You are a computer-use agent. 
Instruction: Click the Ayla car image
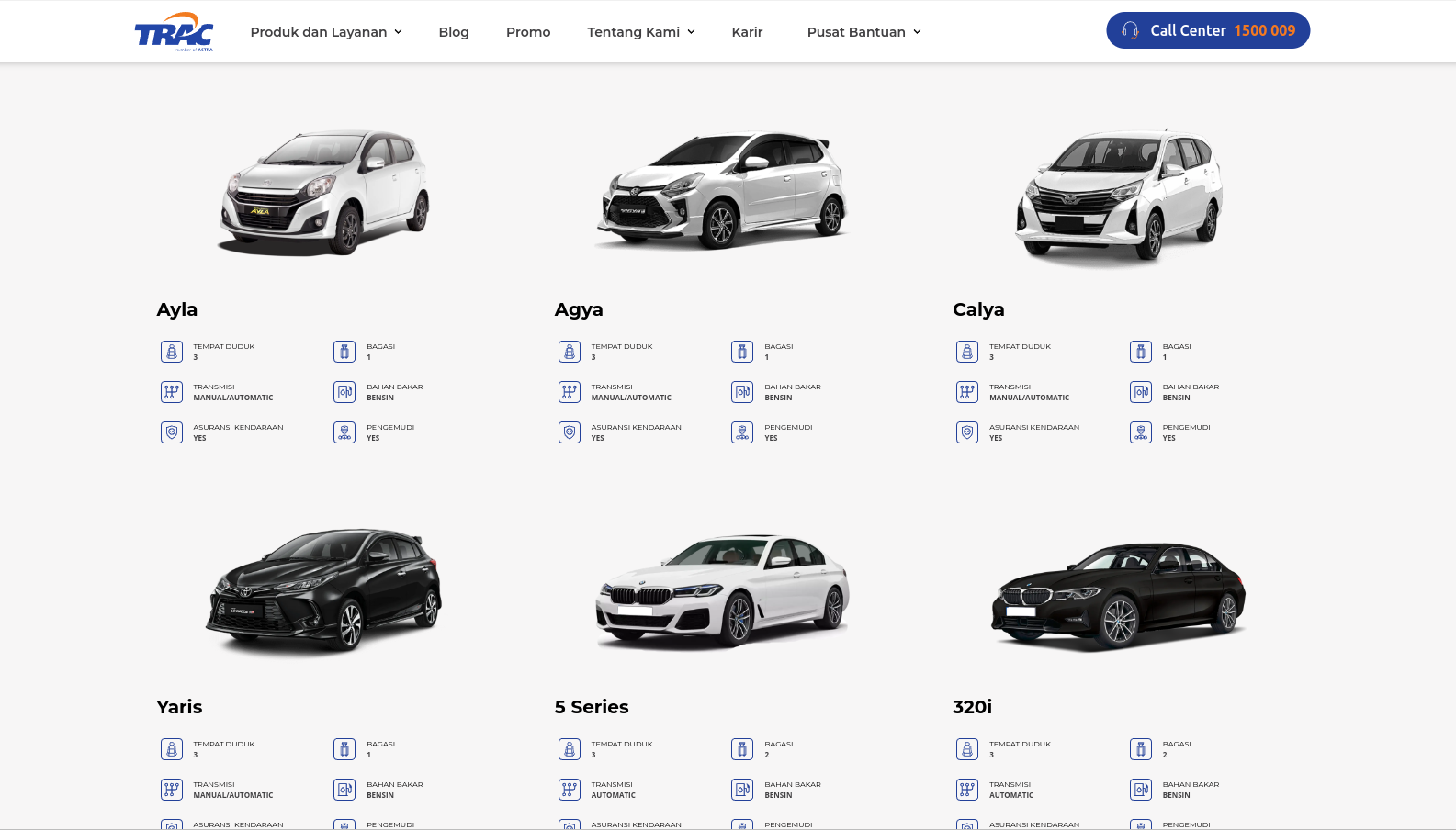point(323,191)
